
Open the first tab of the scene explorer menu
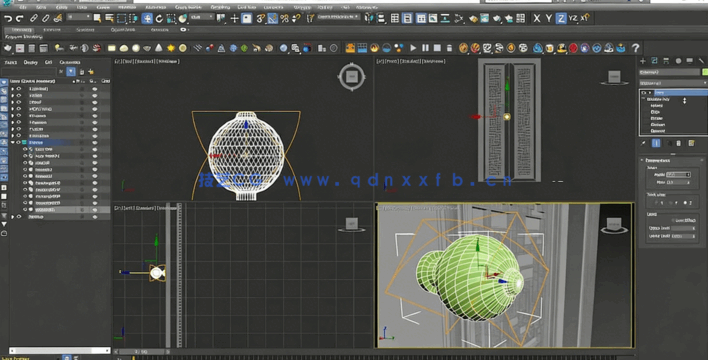click(10, 62)
